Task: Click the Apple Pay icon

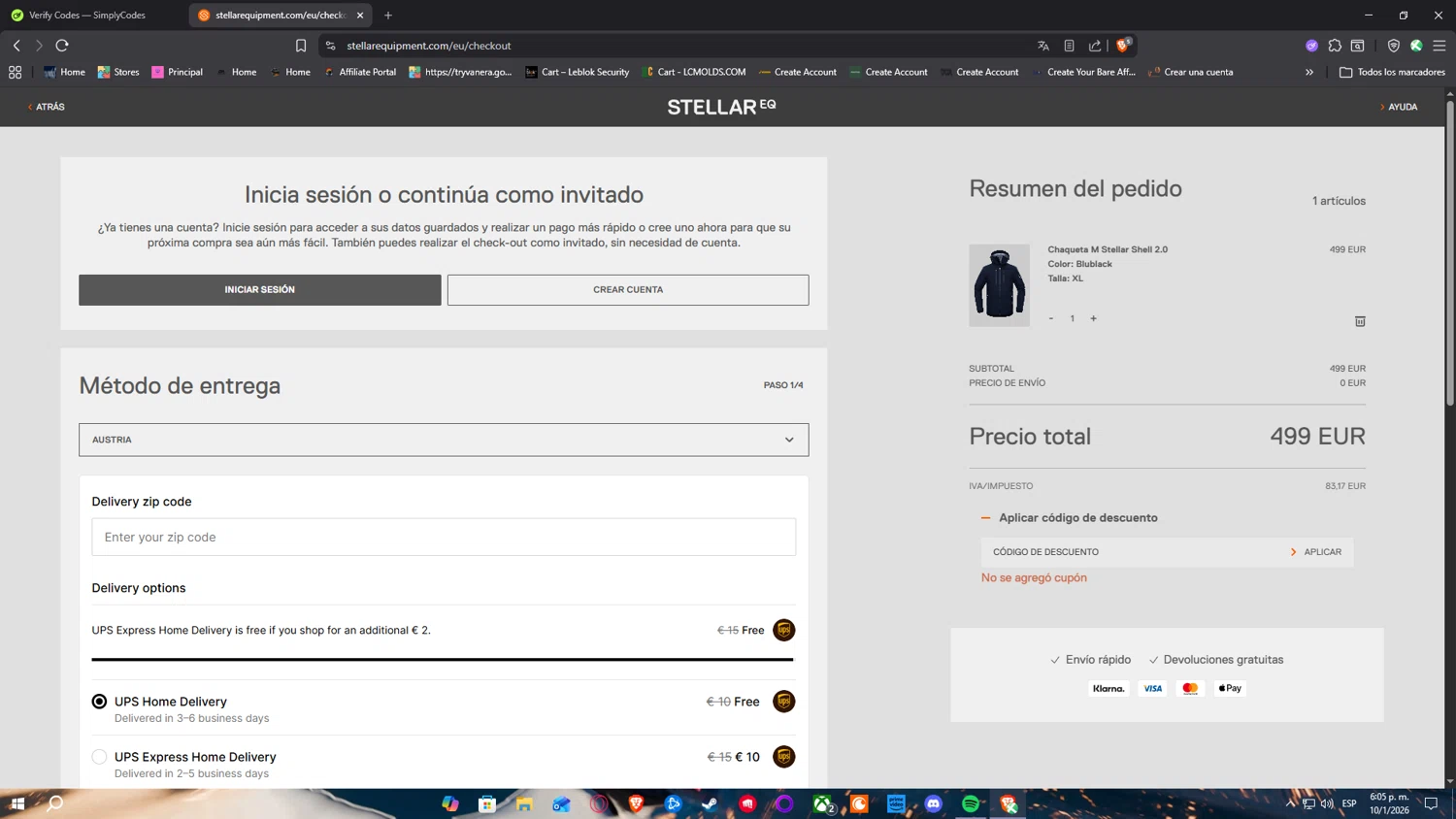Action: [1230, 688]
